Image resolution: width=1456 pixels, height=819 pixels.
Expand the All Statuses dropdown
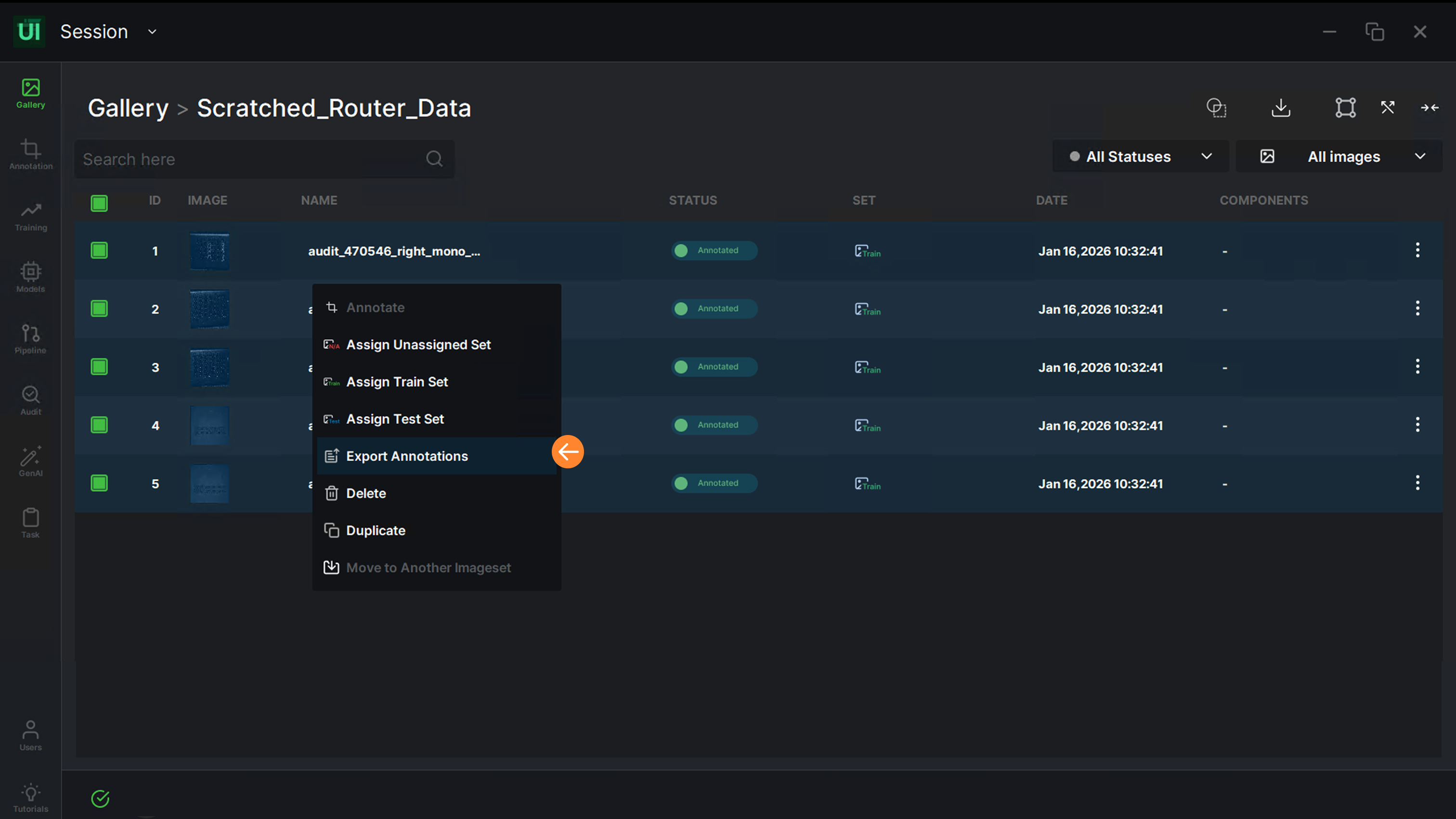pyautogui.click(x=1140, y=156)
